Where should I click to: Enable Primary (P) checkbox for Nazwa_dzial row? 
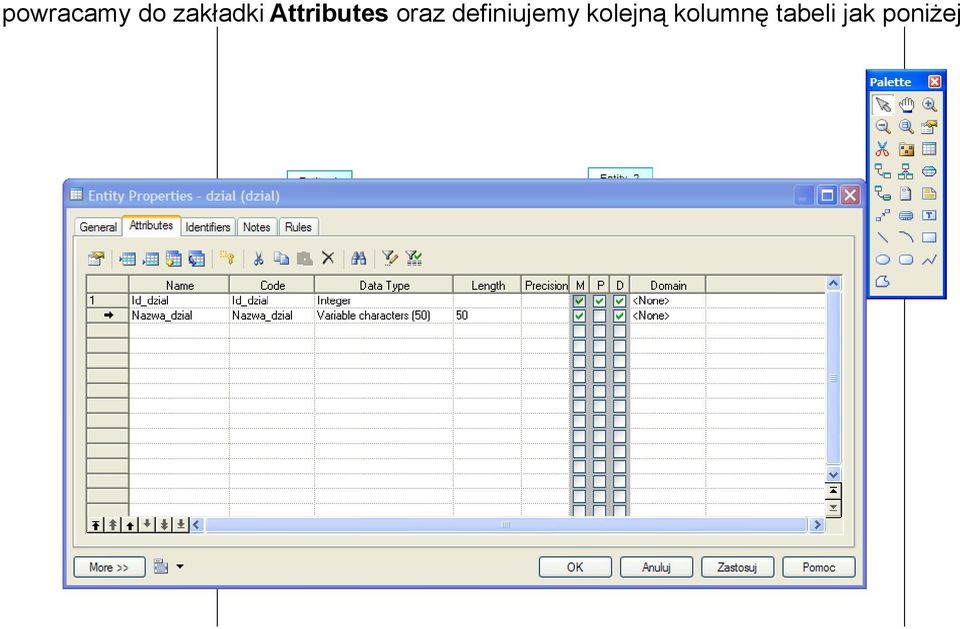click(x=599, y=316)
